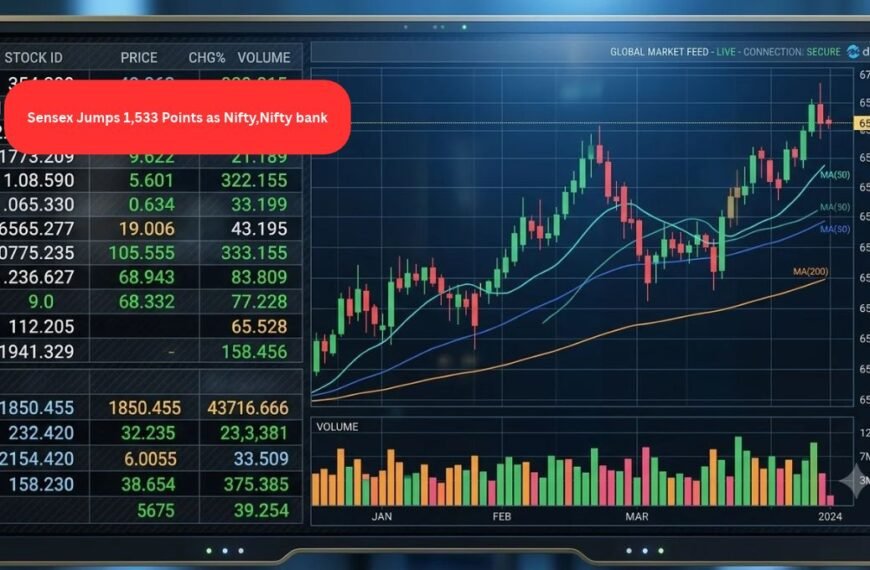Click the volume value 375.385
Screen dimensions: 870x570
256,485
